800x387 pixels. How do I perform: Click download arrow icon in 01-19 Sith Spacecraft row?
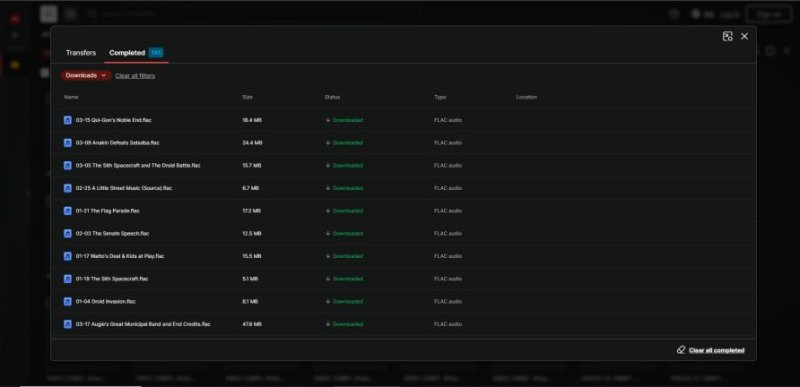328,279
